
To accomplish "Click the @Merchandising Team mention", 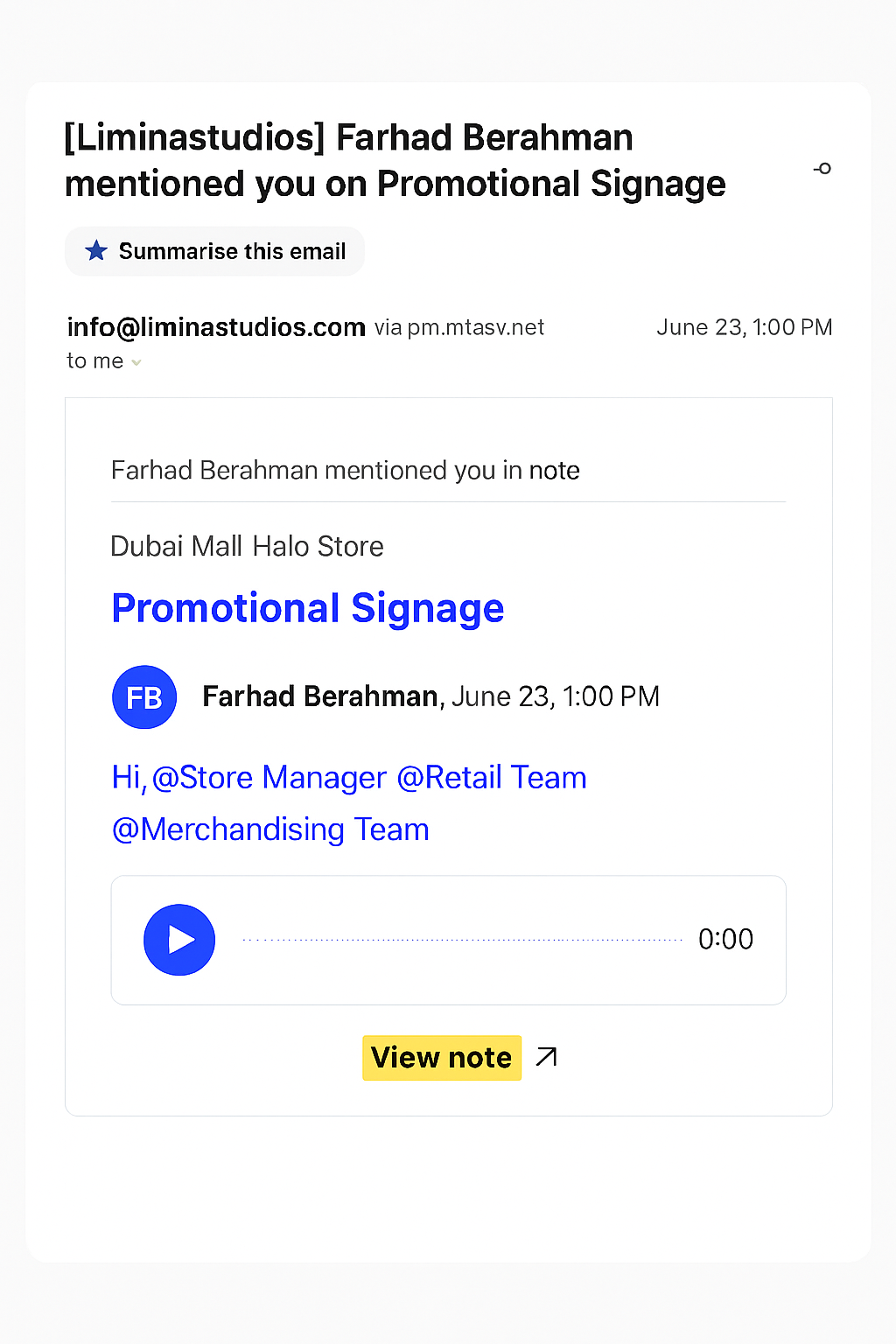I will coord(271,829).
